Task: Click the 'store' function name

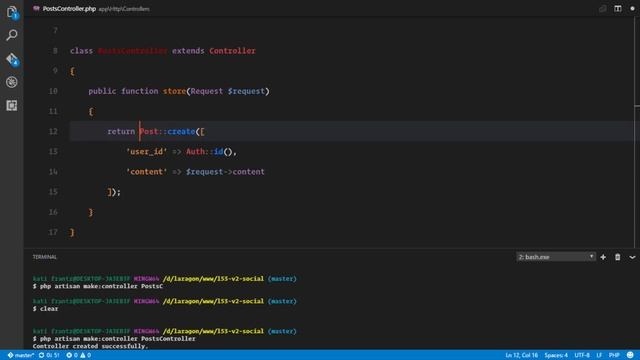Action: 174,91
